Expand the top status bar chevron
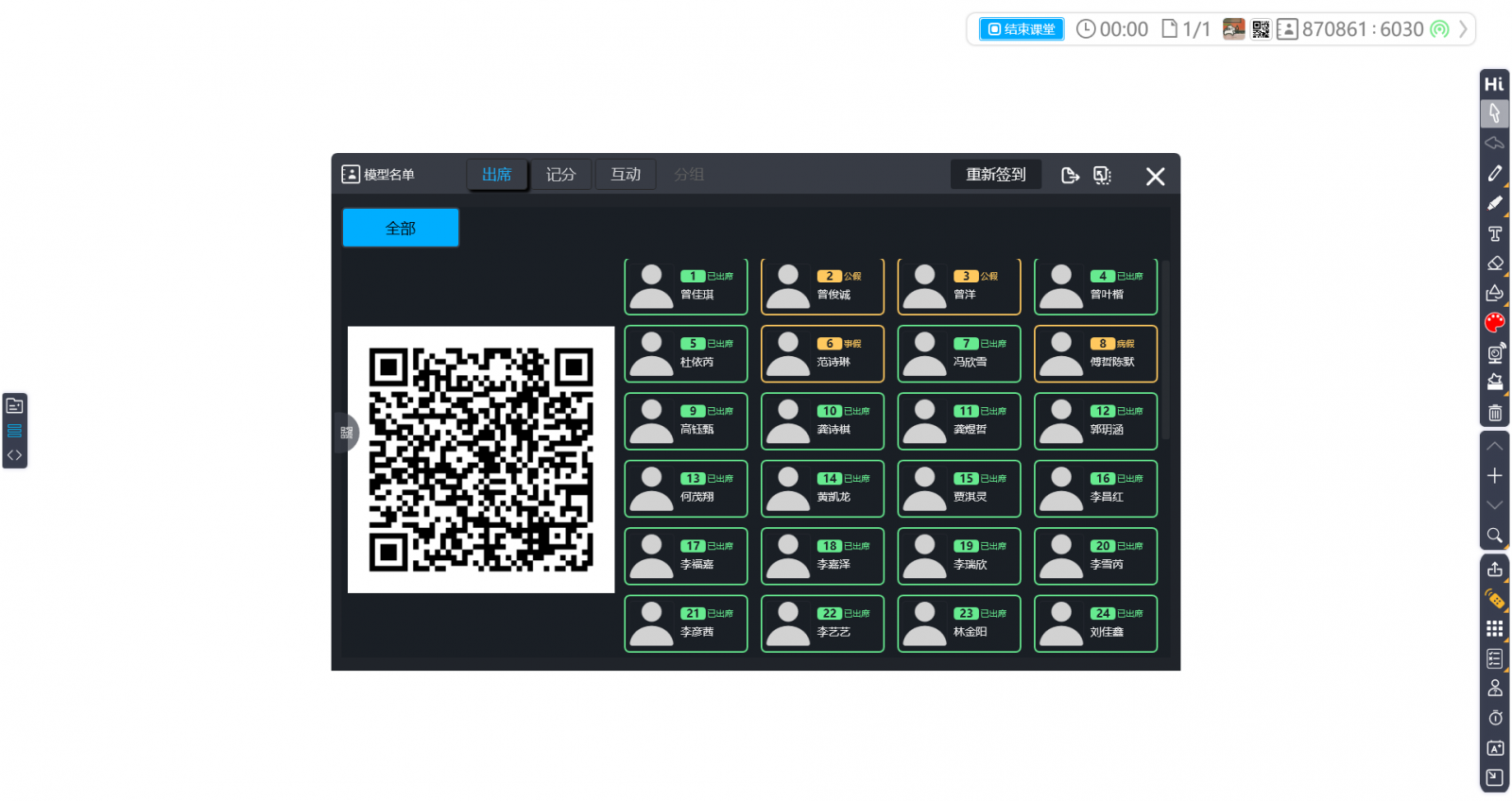This screenshot has height=801, width=1512. (x=1463, y=29)
